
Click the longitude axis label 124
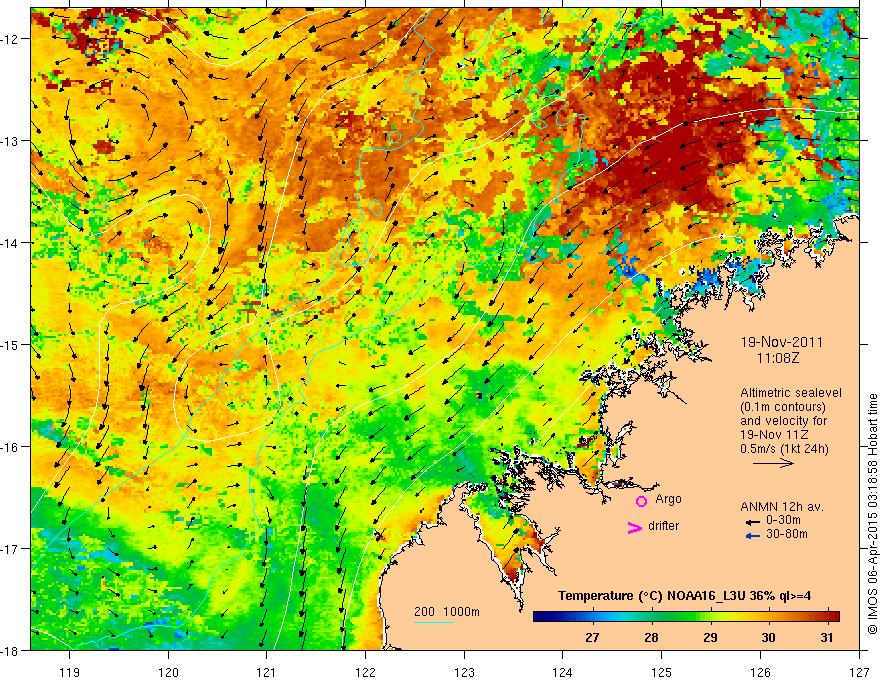pos(563,672)
